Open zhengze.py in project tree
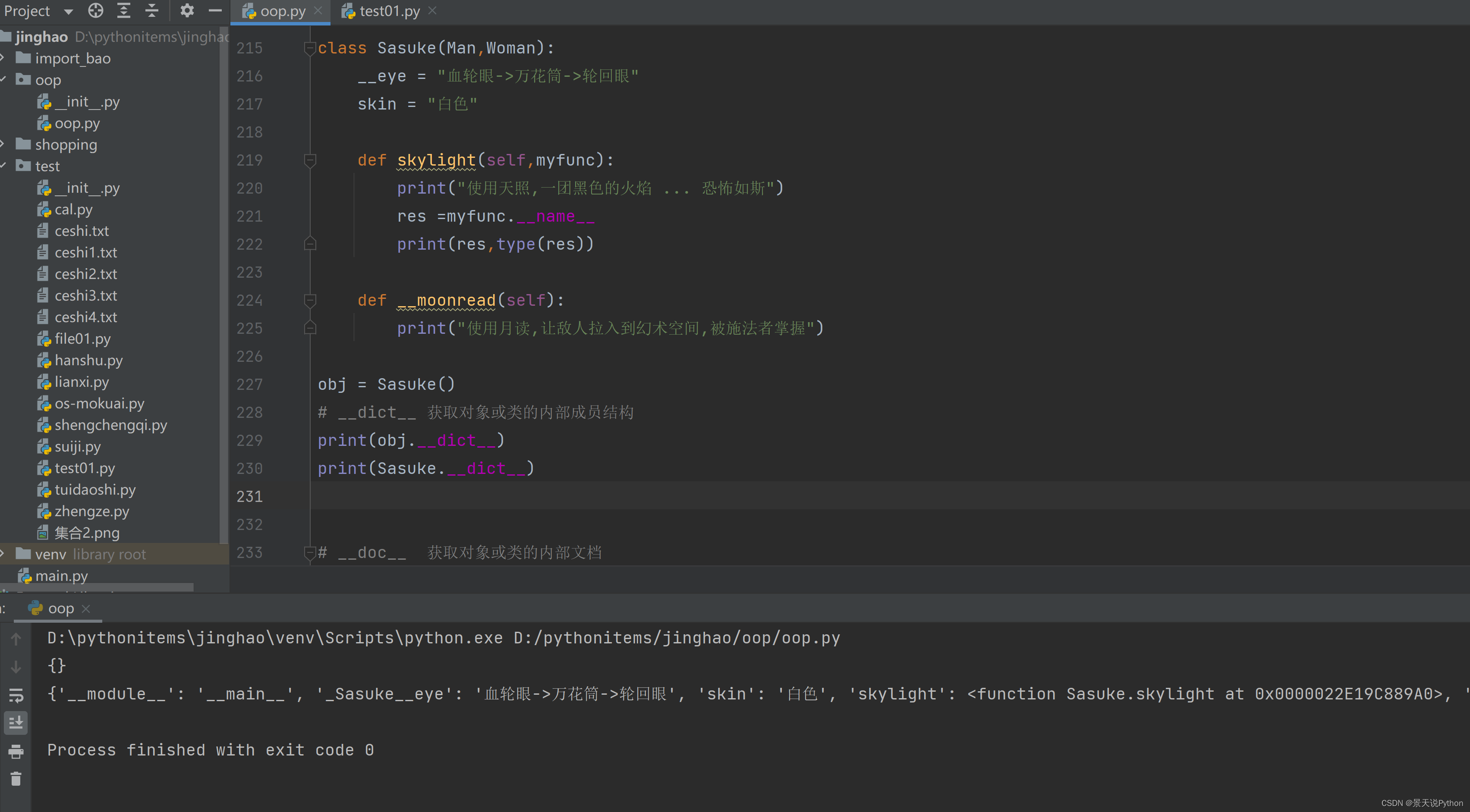 (x=92, y=511)
